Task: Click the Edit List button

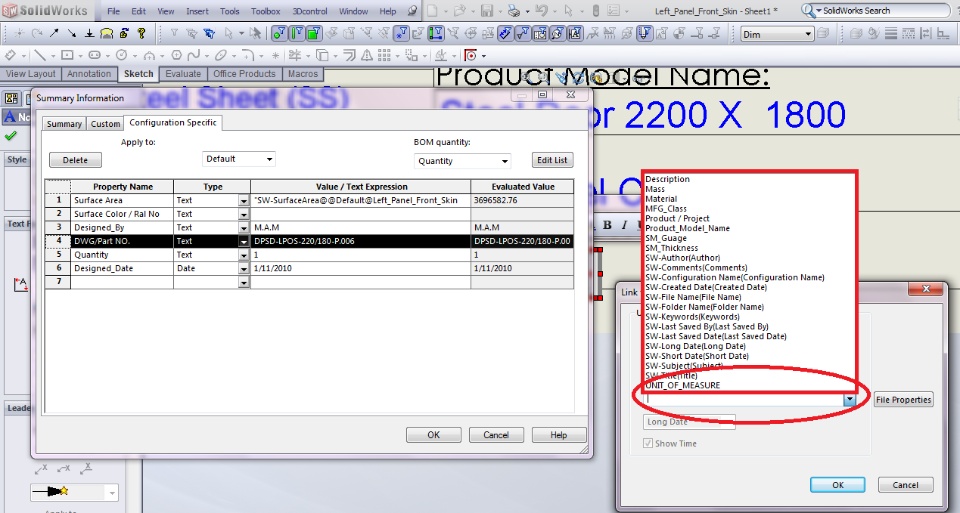Action: coord(552,160)
